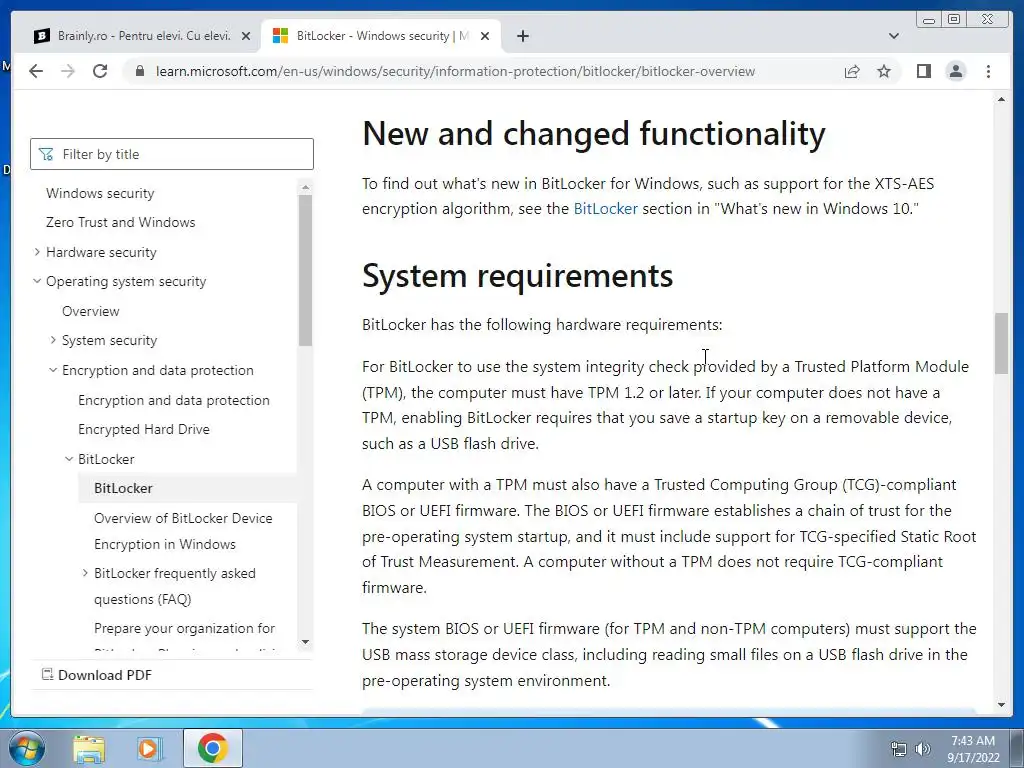Screen dimensions: 1024x768
Task: Launch Windows Media Player from the taskbar
Action: [x=148, y=748]
